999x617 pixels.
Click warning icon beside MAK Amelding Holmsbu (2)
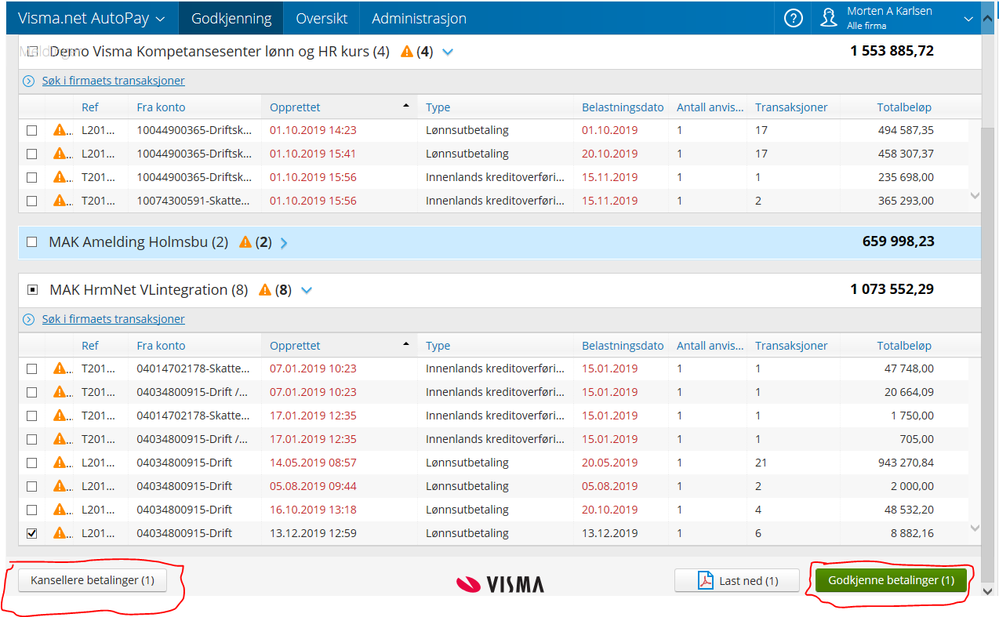(x=245, y=242)
